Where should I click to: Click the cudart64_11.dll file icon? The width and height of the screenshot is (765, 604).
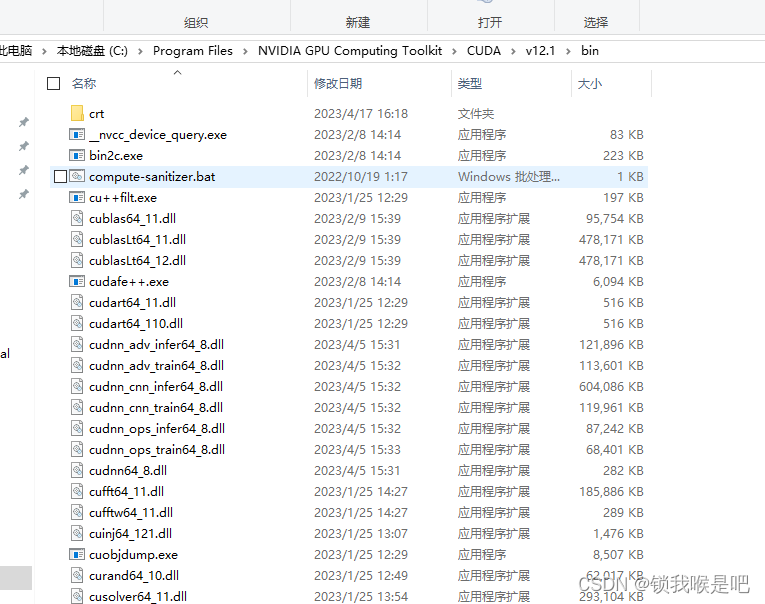(x=77, y=302)
